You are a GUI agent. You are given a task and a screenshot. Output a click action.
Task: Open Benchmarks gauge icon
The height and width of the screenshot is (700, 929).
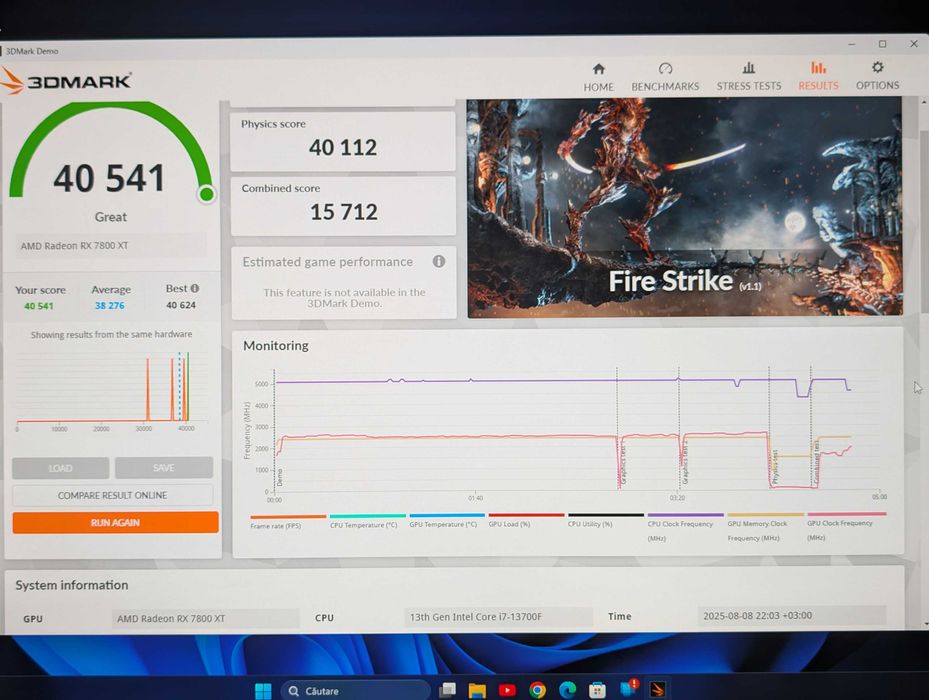click(665, 68)
